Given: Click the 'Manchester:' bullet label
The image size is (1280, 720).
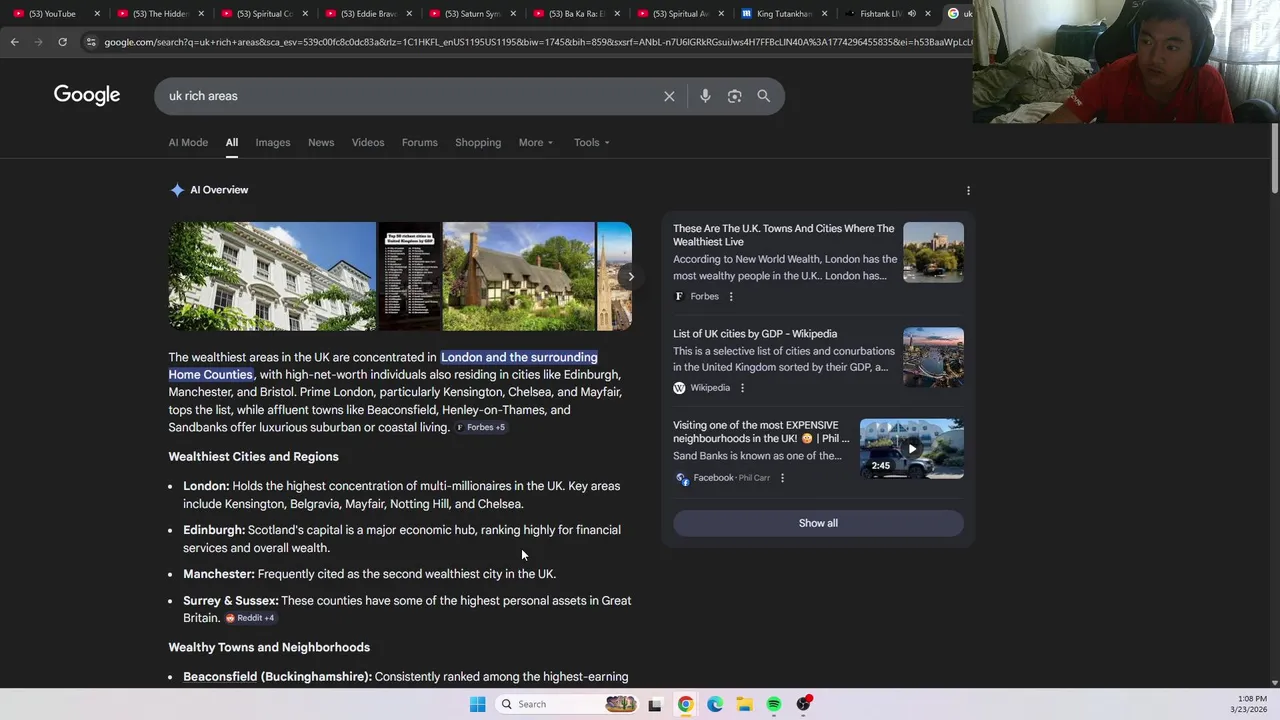Looking at the screenshot, I should tap(219, 574).
